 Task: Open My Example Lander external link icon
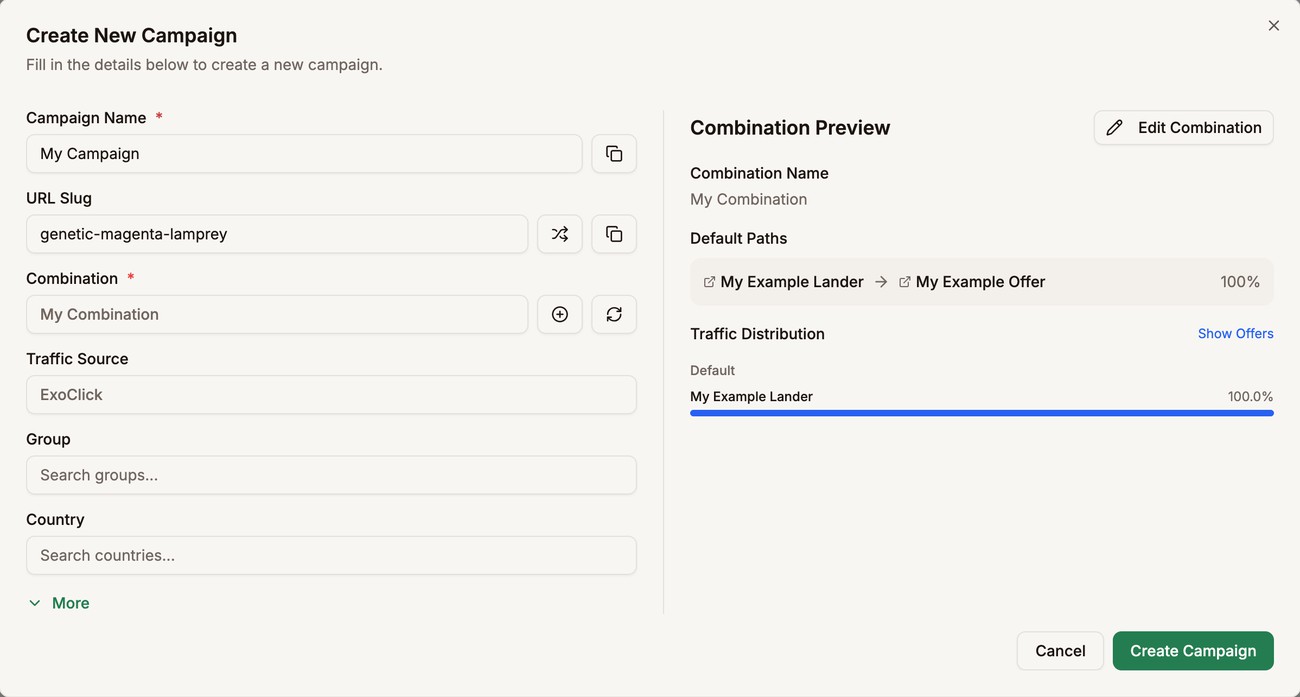coord(709,282)
